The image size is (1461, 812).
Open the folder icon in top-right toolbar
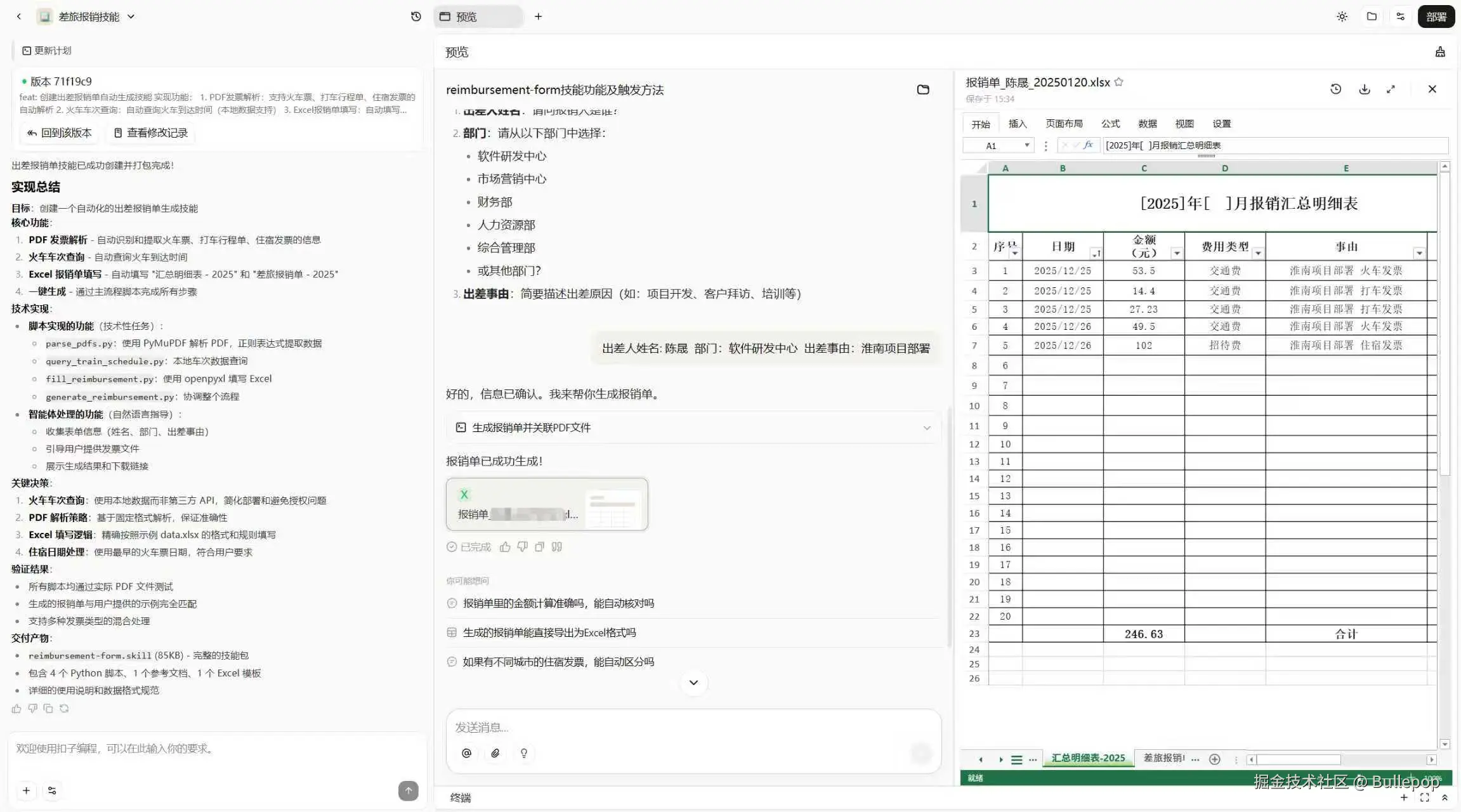coord(1371,16)
